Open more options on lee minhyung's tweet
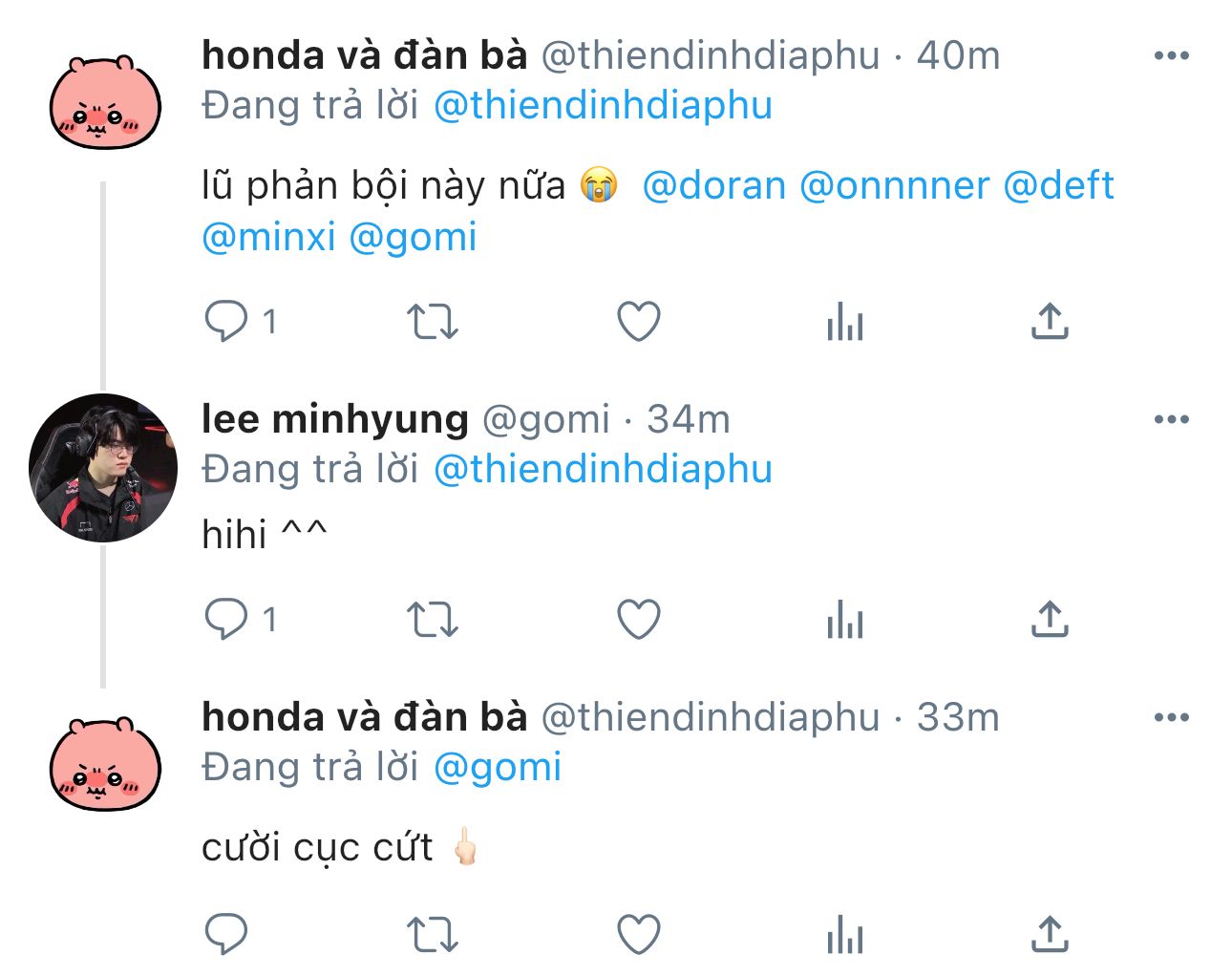The image size is (1232, 976). click(x=1172, y=419)
